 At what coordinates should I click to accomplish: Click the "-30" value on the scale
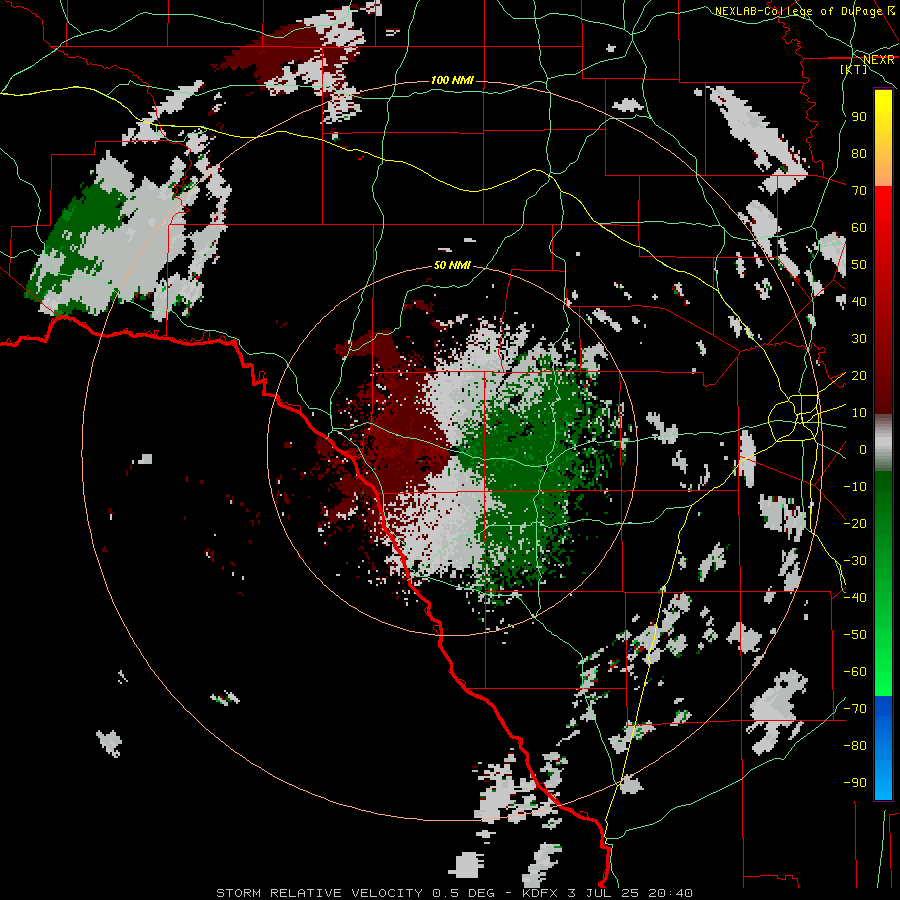click(855, 561)
